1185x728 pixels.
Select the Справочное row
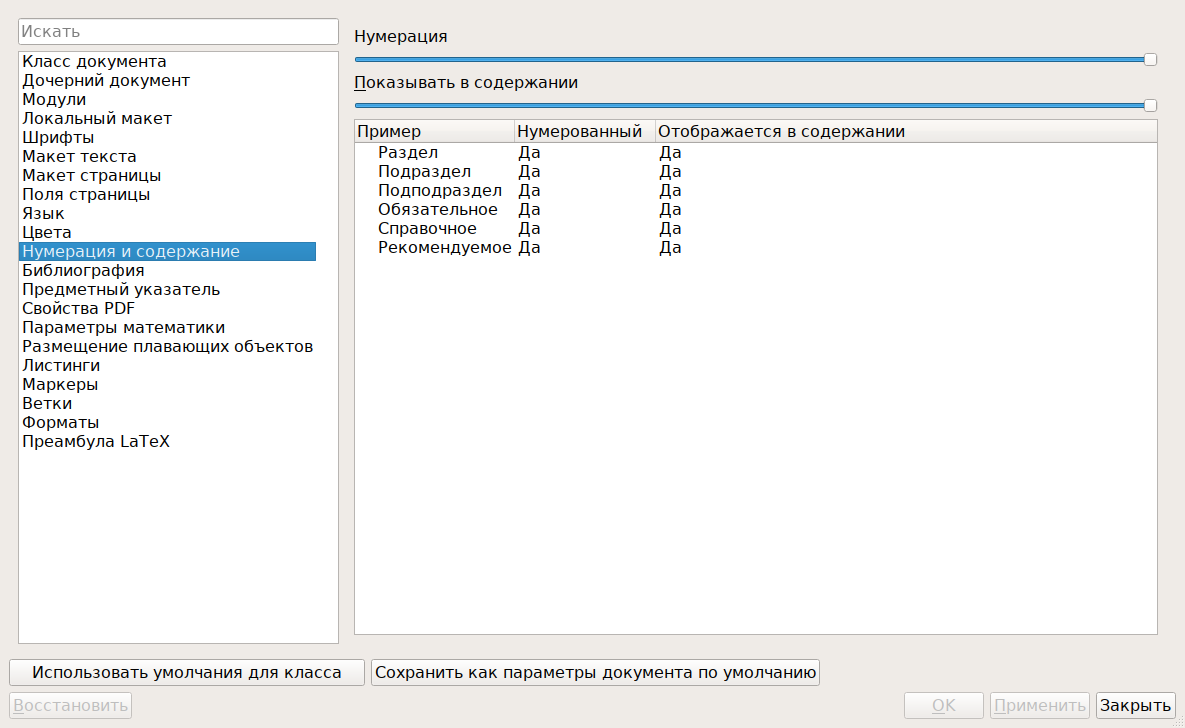click(x=756, y=228)
